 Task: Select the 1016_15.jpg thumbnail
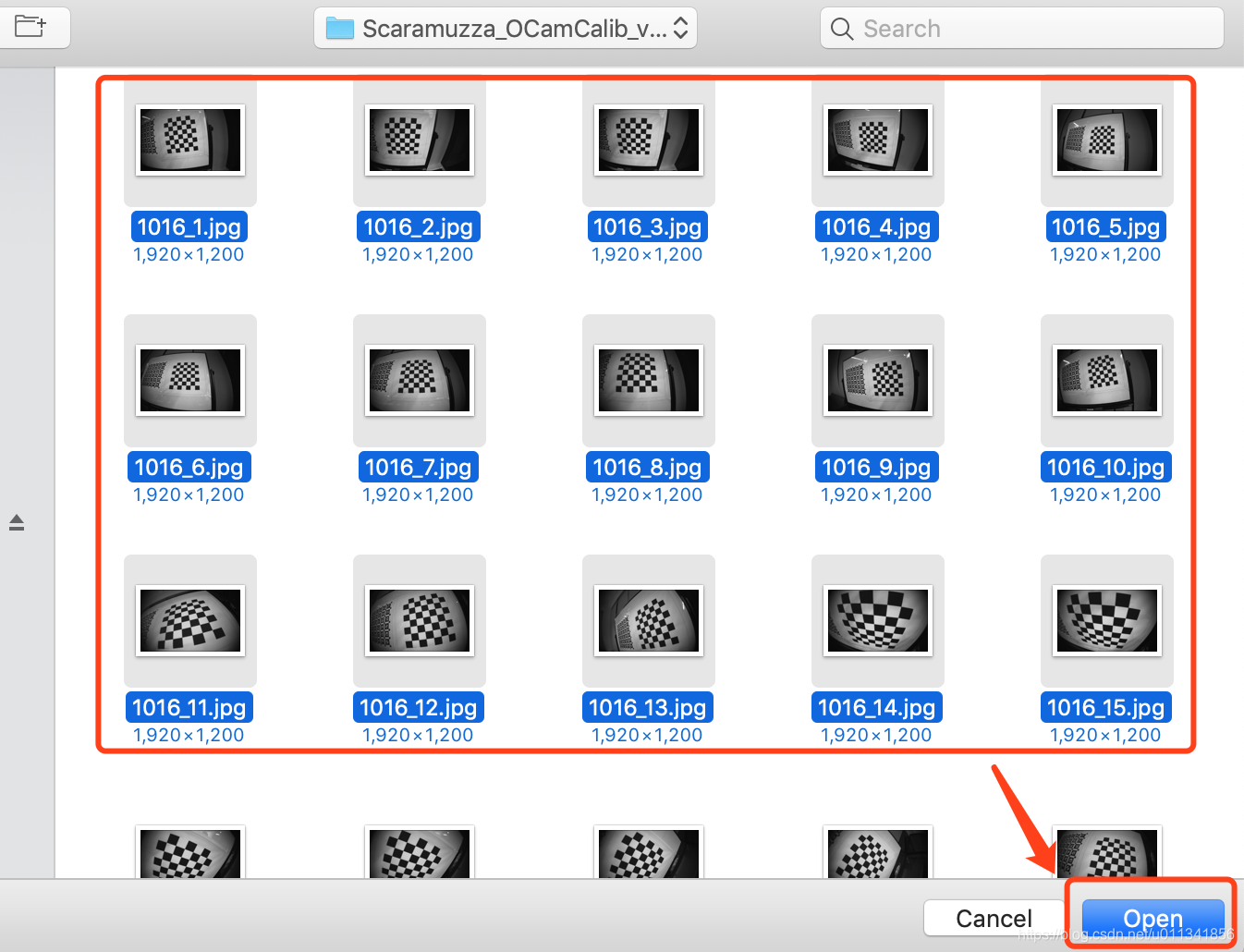(x=1107, y=620)
